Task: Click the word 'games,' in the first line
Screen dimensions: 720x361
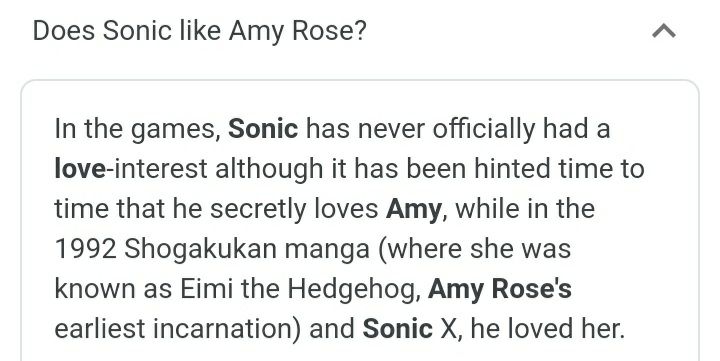Action: (x=176, y=130)
